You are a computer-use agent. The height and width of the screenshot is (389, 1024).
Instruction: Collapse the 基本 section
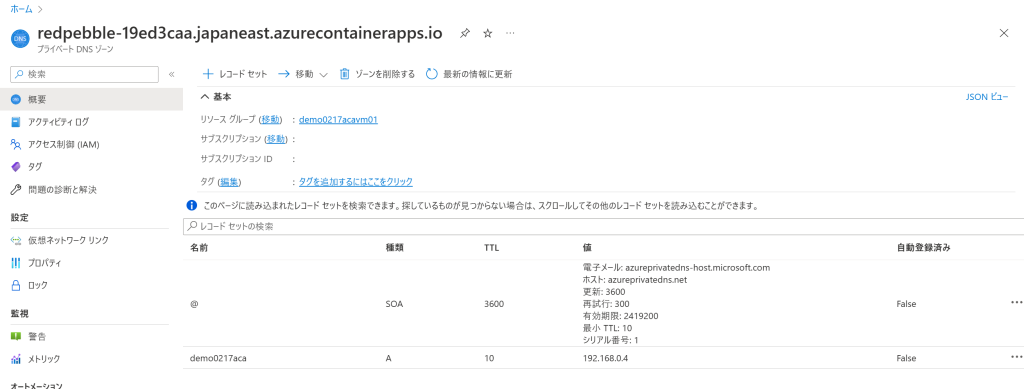coord(216,97)
